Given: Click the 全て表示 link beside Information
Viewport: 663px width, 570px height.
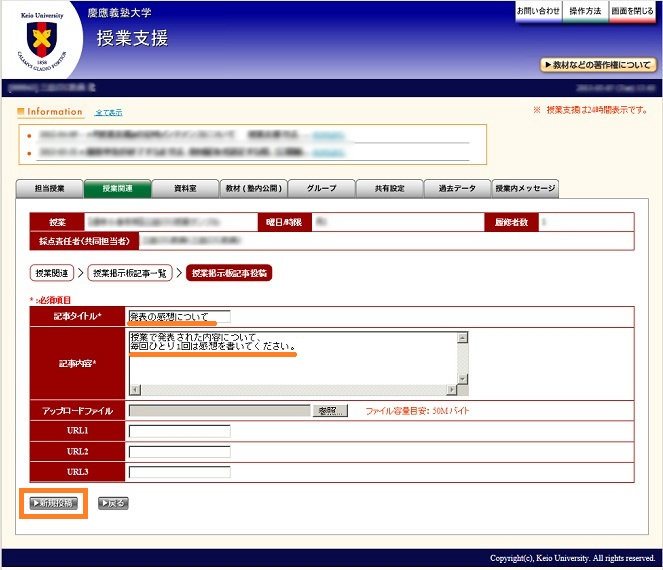Looking at the screenshot, I should tap(108, 112).
